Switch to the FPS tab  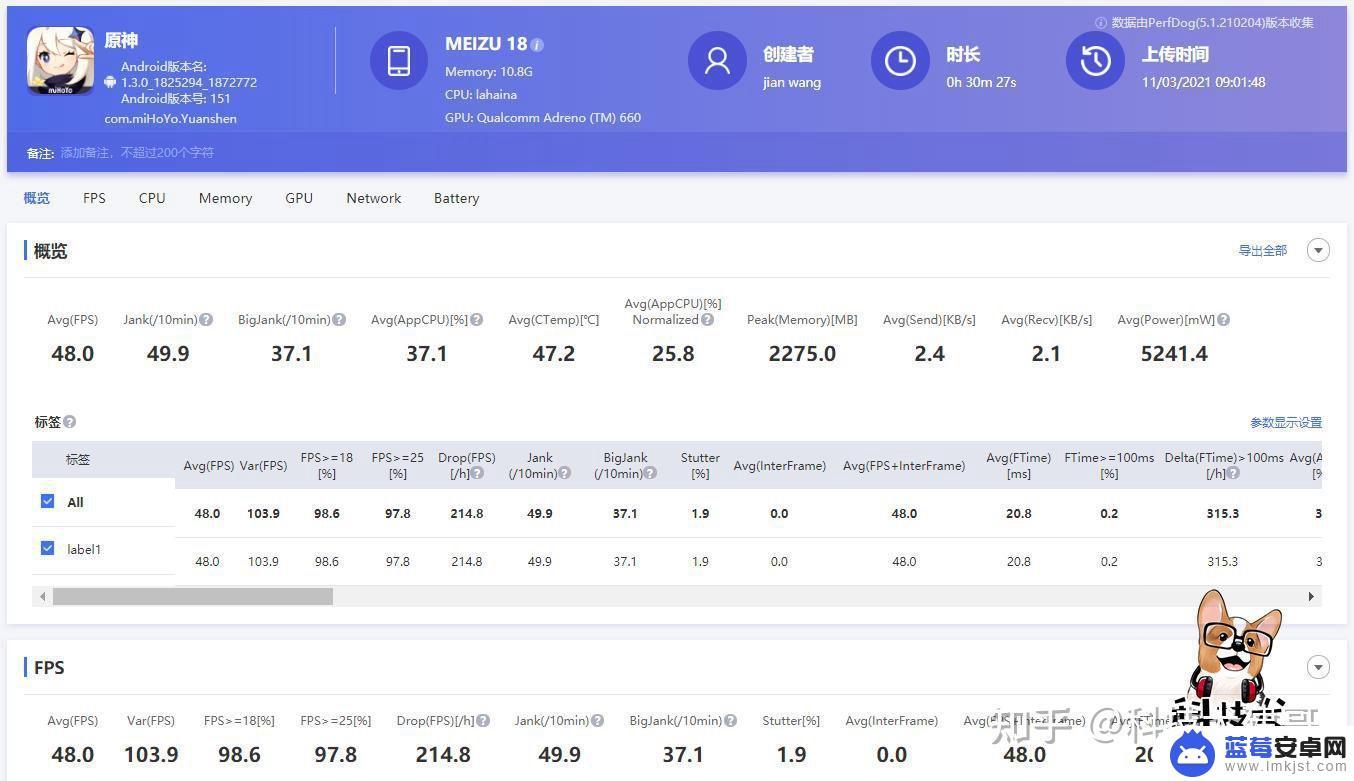pos(94,198)
